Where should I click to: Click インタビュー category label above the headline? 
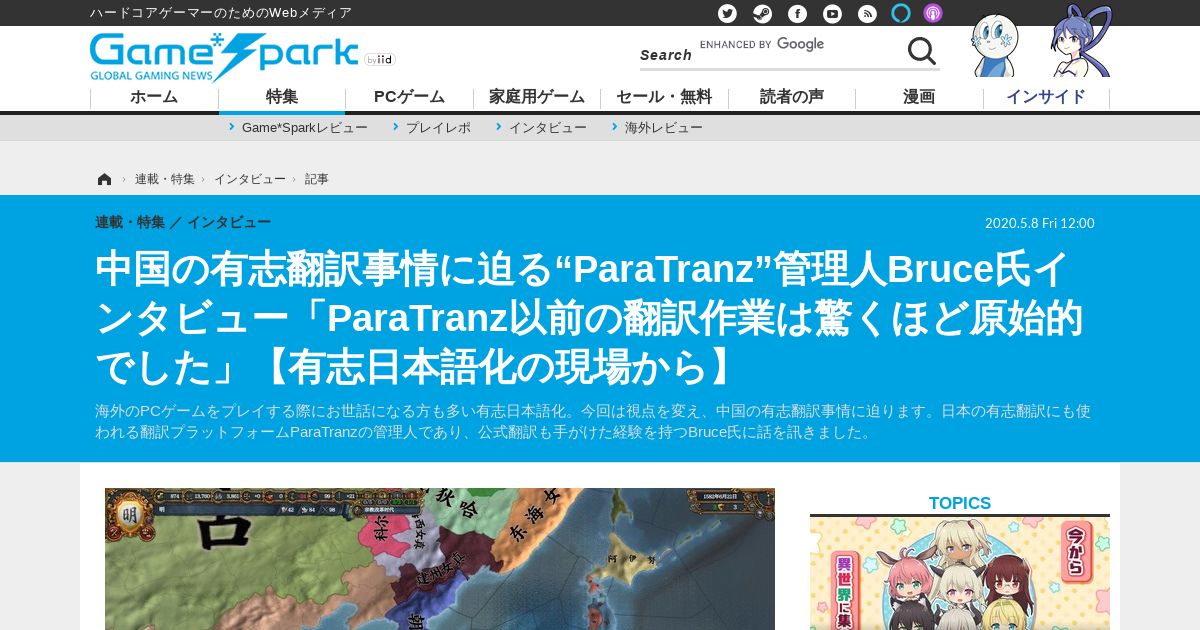[229, 222]
